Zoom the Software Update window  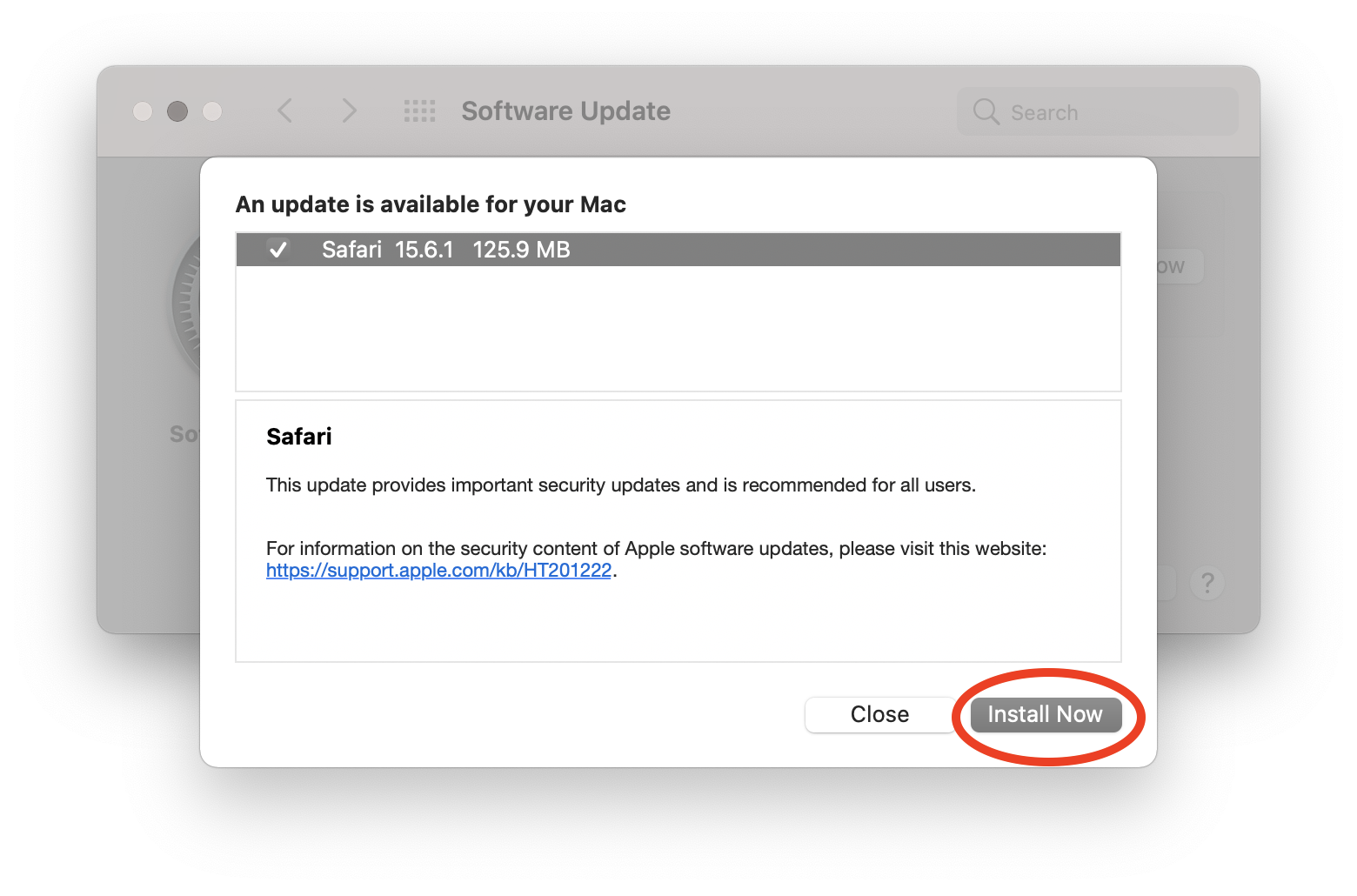(x=212, y=111)
